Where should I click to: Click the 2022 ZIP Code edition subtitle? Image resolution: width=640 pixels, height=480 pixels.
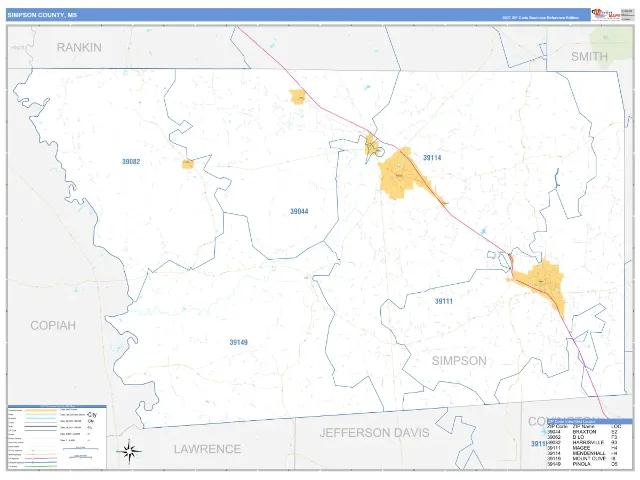point(540,18)
